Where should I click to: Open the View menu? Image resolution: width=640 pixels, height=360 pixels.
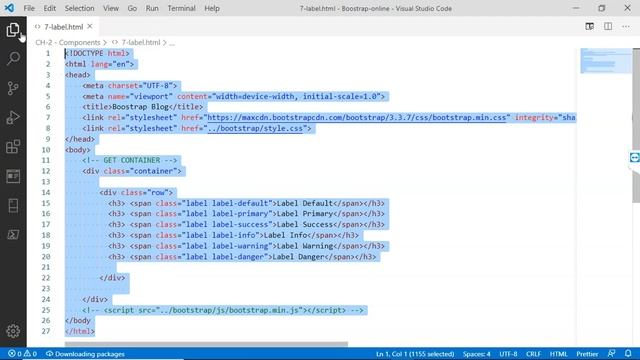111,8
